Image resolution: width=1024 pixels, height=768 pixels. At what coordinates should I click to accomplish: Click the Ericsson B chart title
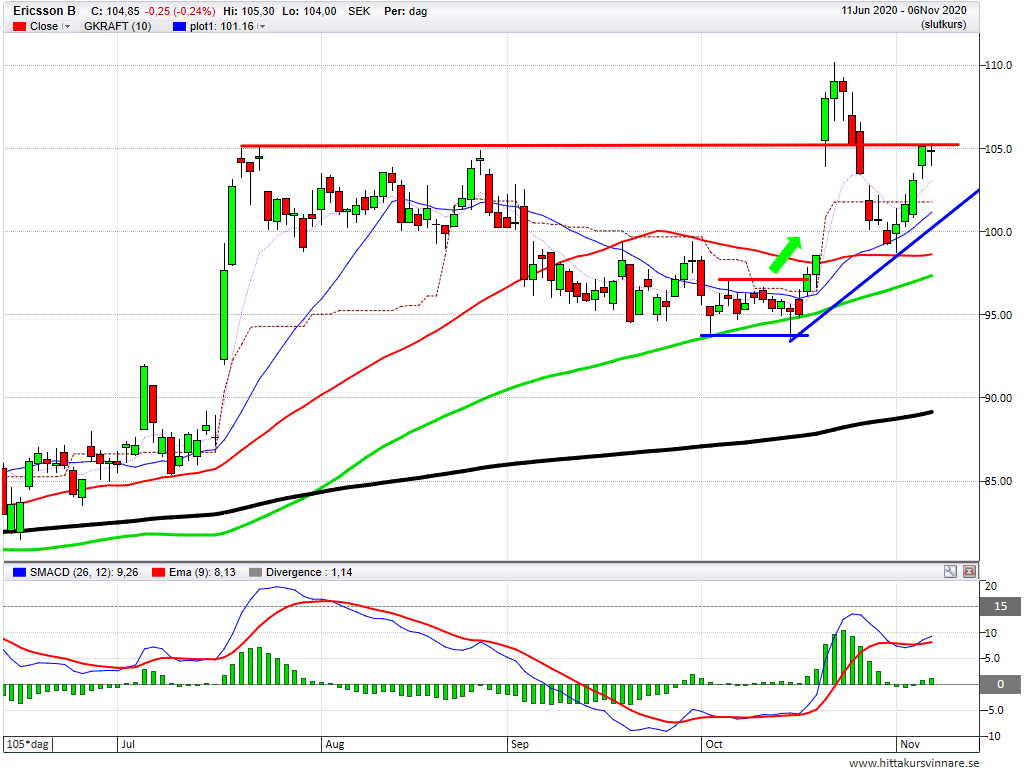(x=44, y=11)
